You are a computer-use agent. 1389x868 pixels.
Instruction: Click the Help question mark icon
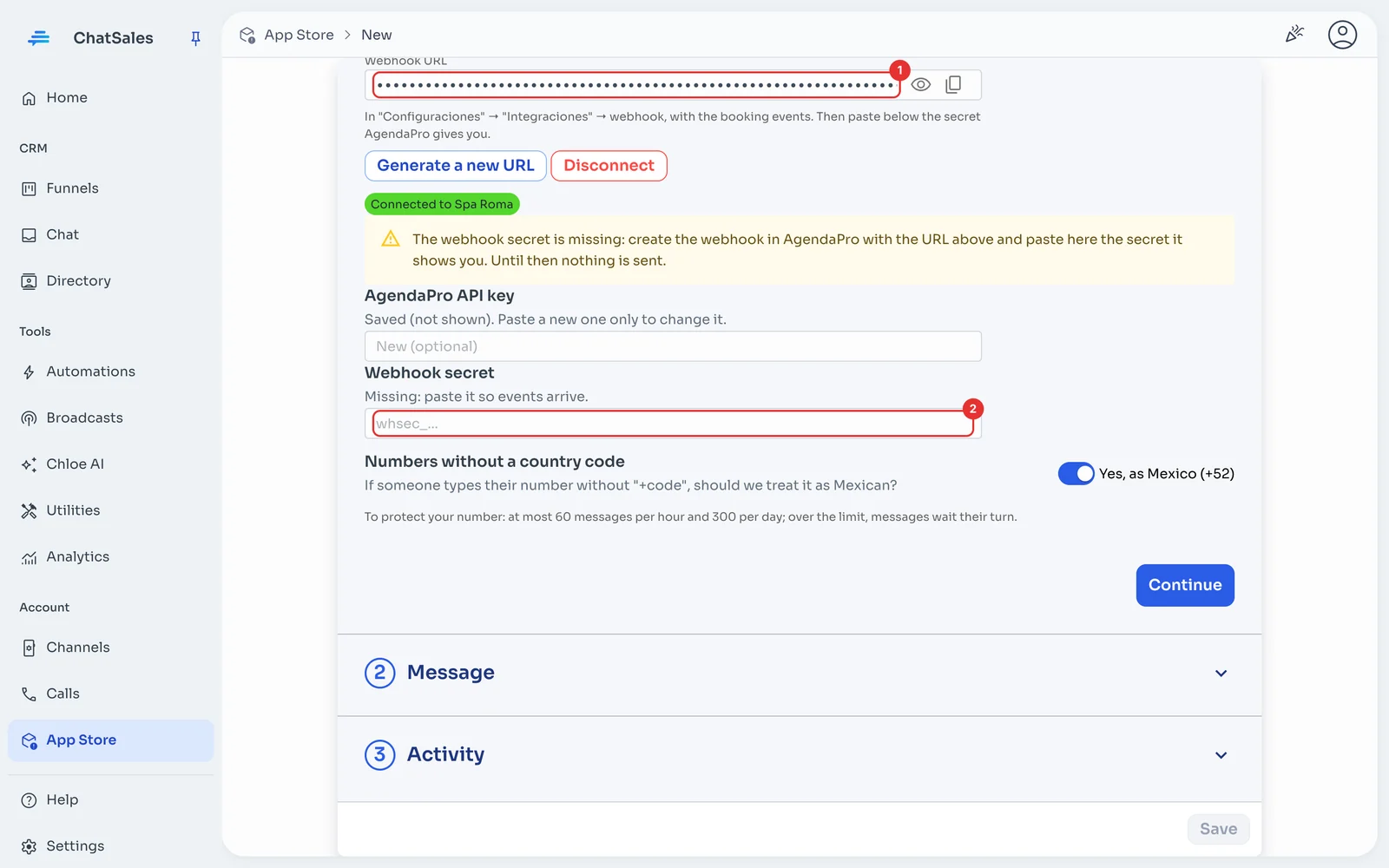[x=29, y=800]
